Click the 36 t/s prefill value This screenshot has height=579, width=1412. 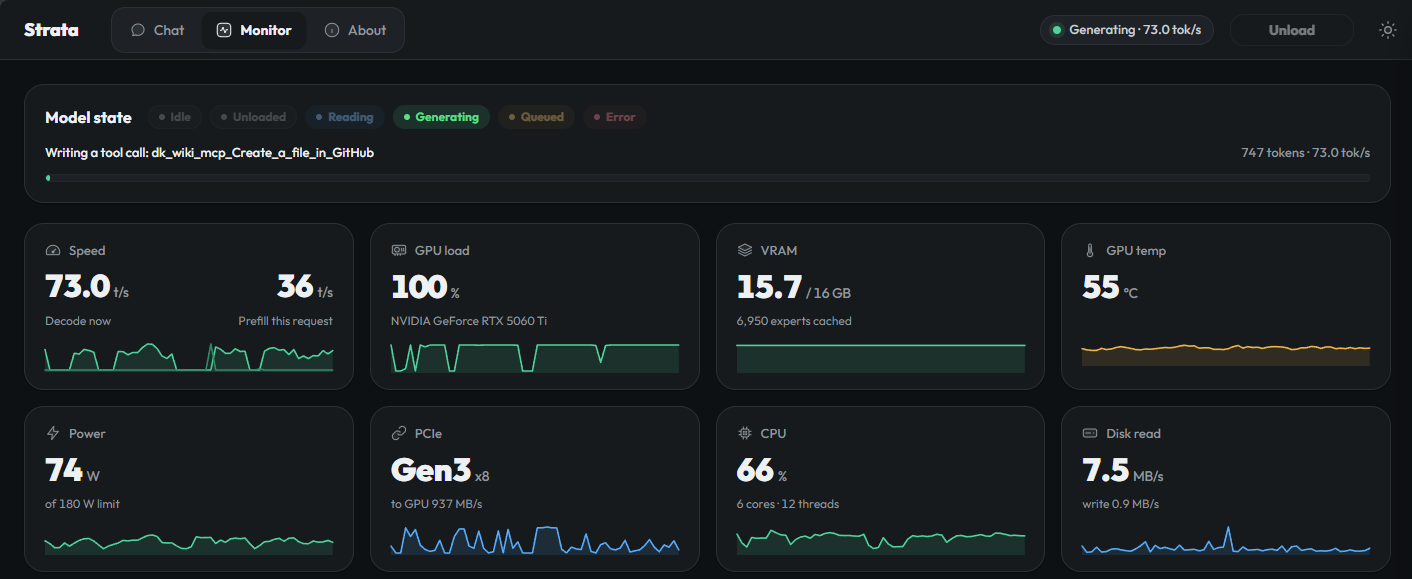(305, 287)
